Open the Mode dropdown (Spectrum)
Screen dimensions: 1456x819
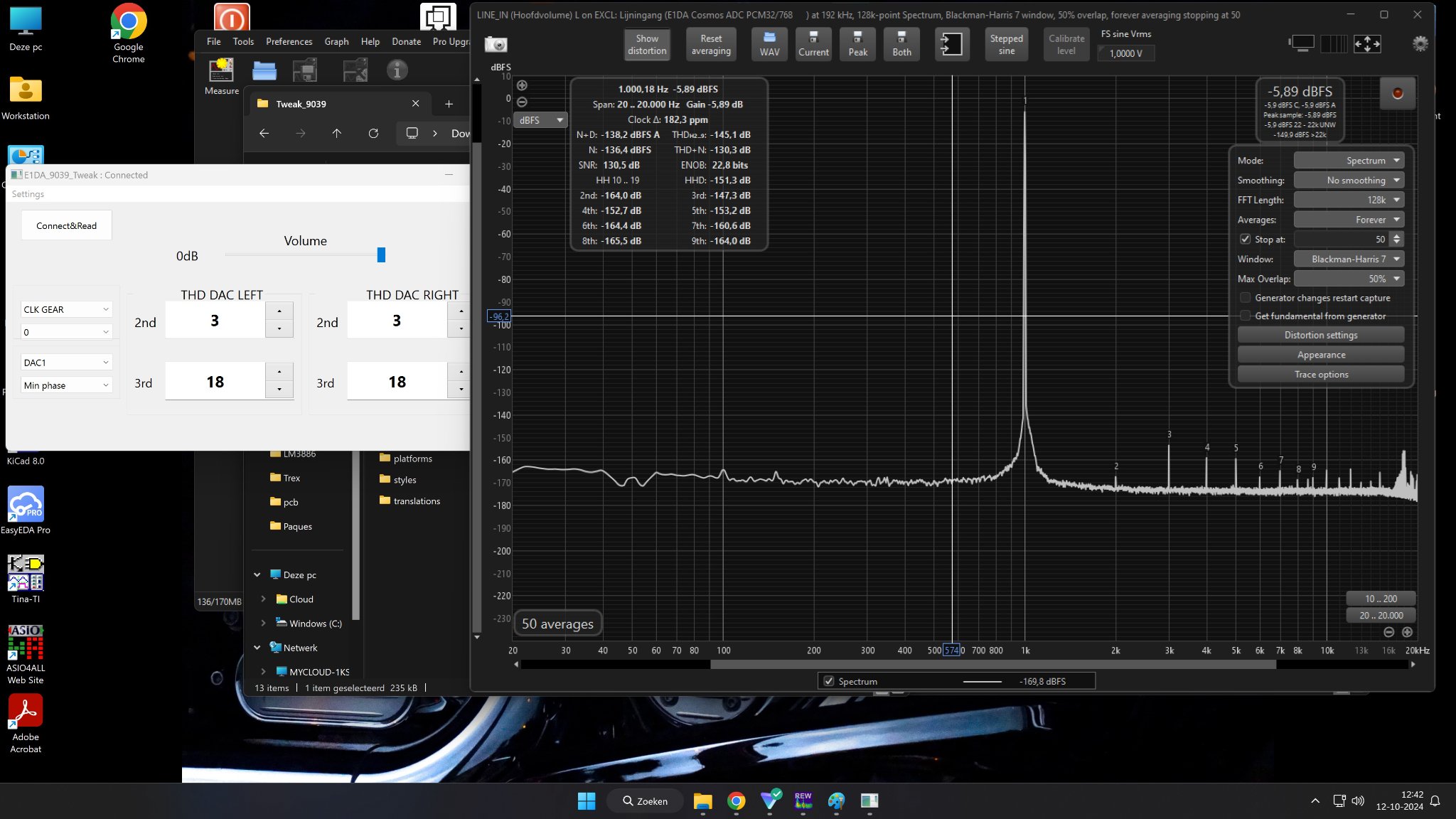(1349, 161)
